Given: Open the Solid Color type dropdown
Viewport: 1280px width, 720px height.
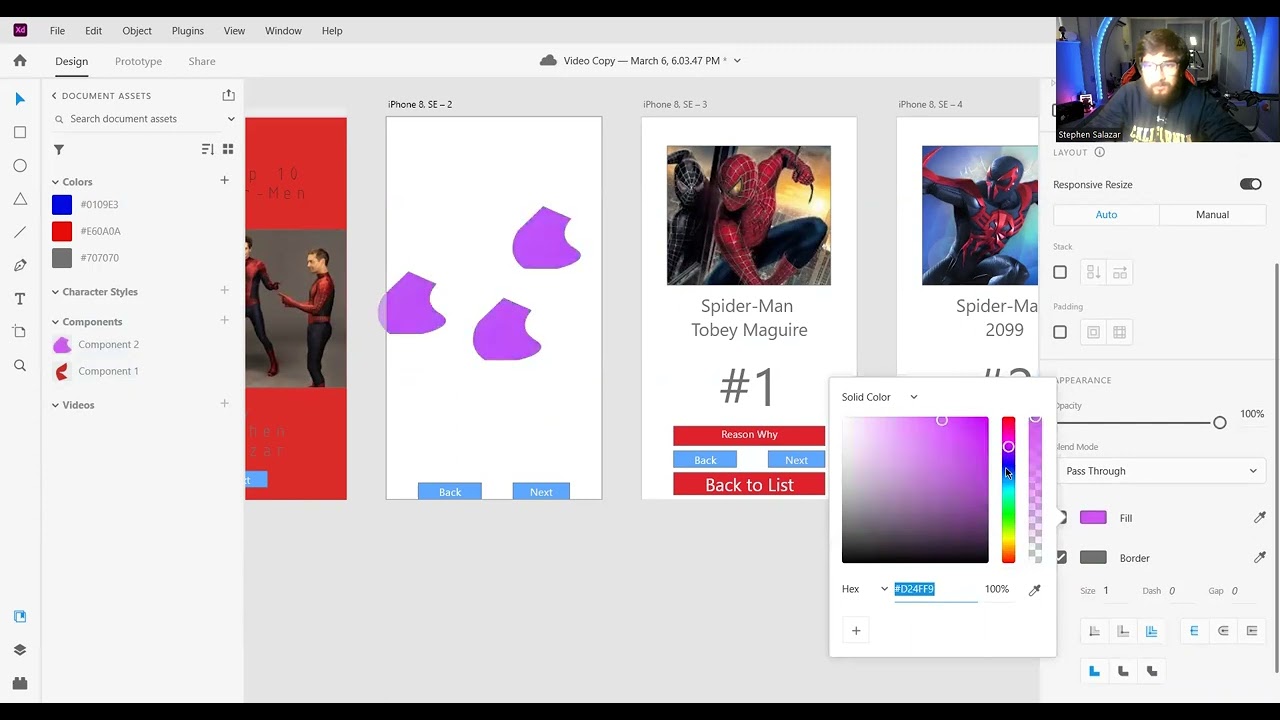Looking at the screenshot, I should 880,397.
